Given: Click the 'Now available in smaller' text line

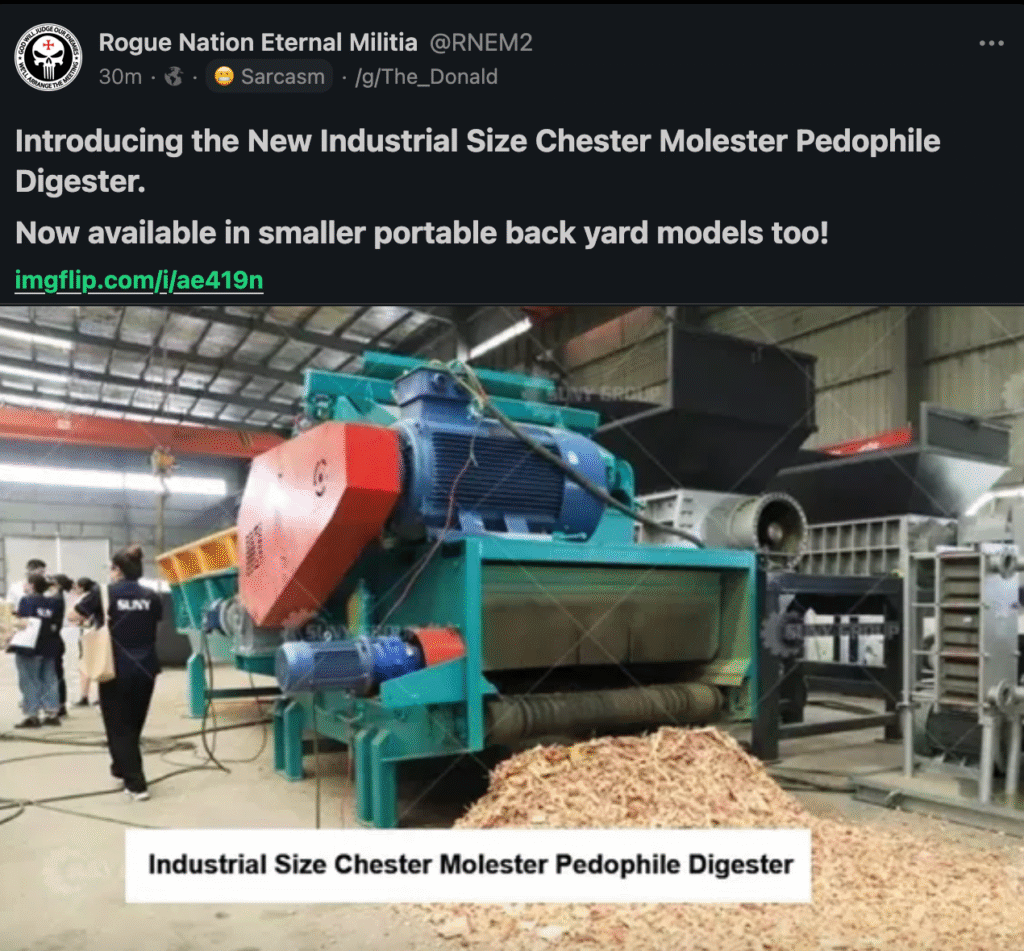Looking at the screenshot, I should point(422,233).
